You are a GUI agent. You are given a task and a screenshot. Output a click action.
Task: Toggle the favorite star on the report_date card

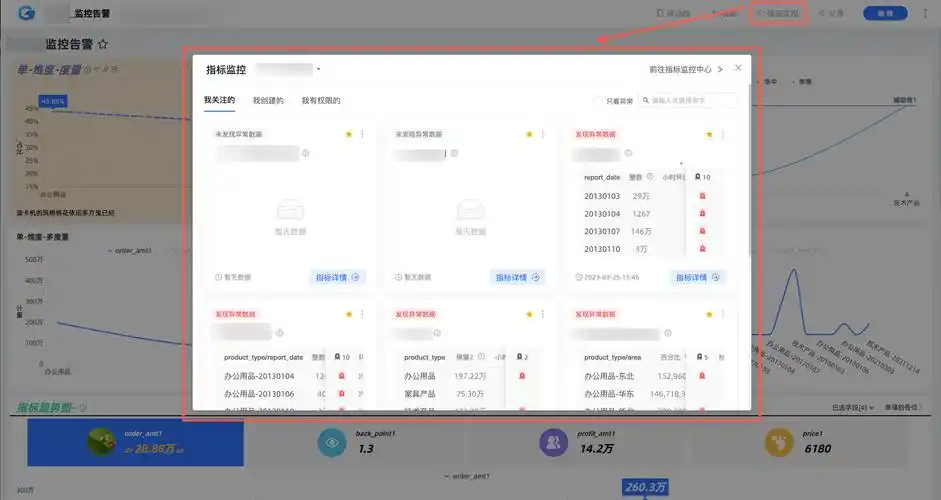(709, 134)
